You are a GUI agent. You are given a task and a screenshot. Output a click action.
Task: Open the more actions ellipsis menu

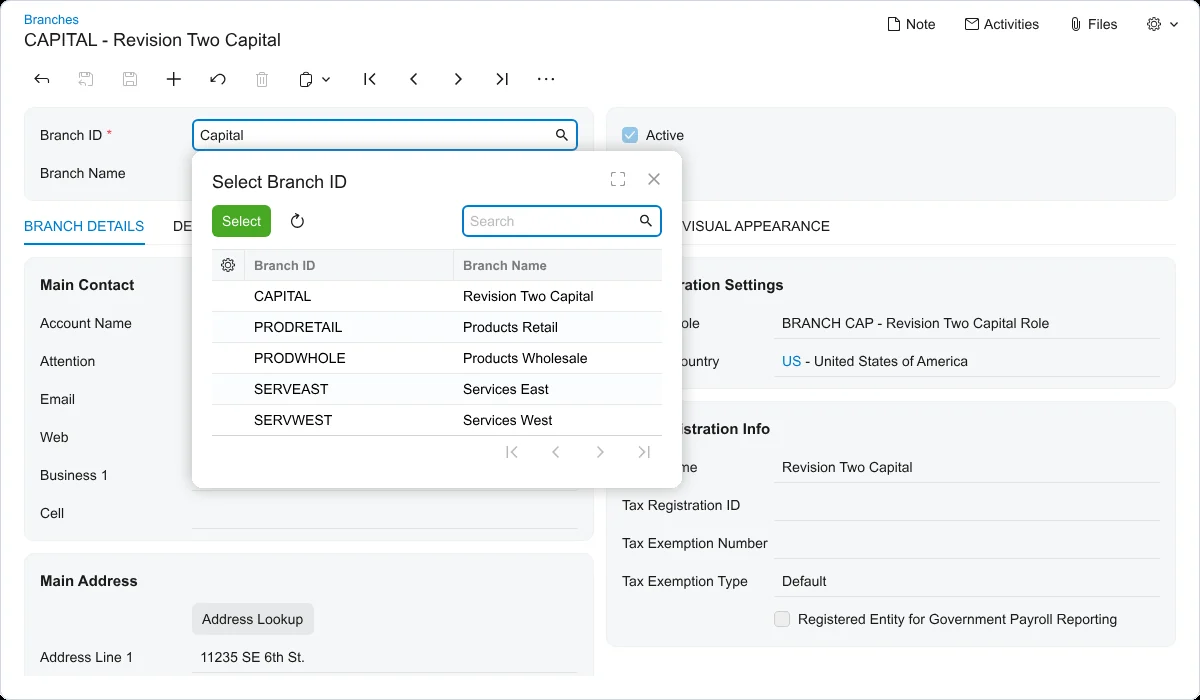pyautogui.click(x=546, y=79)
